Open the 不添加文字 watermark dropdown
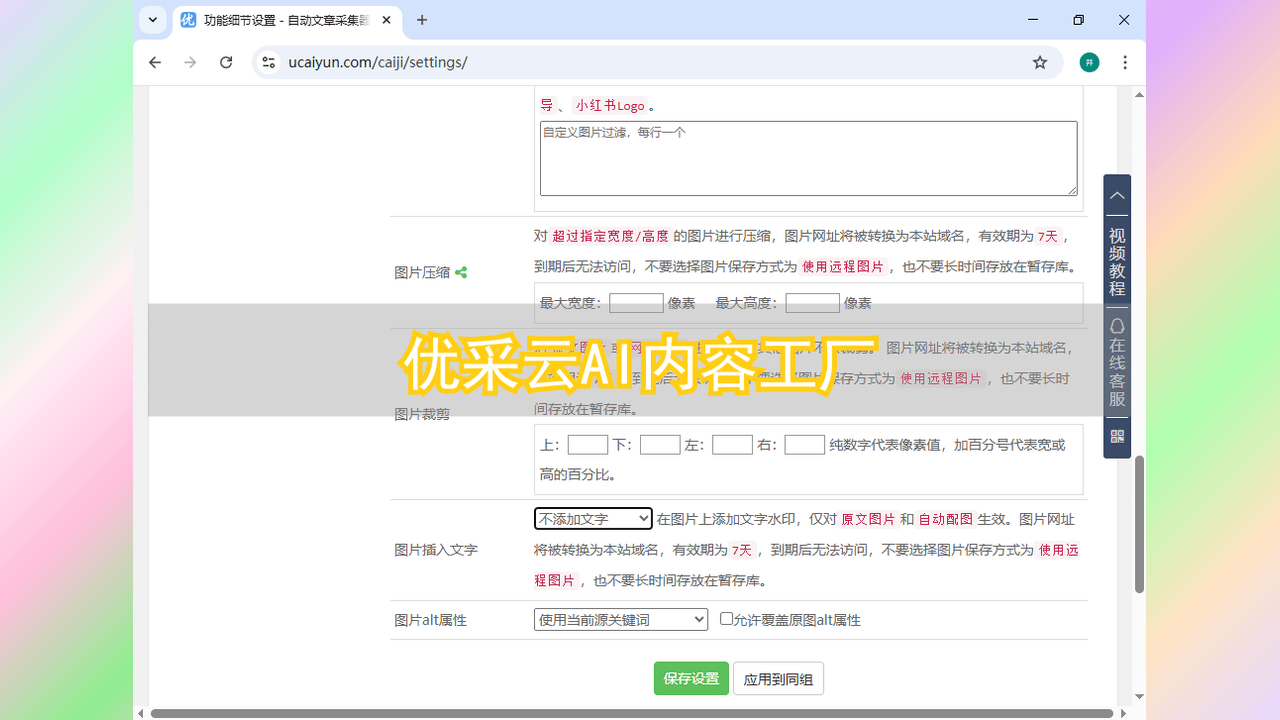The height and width of the screenshot is (720, 1280). (593, 519)
